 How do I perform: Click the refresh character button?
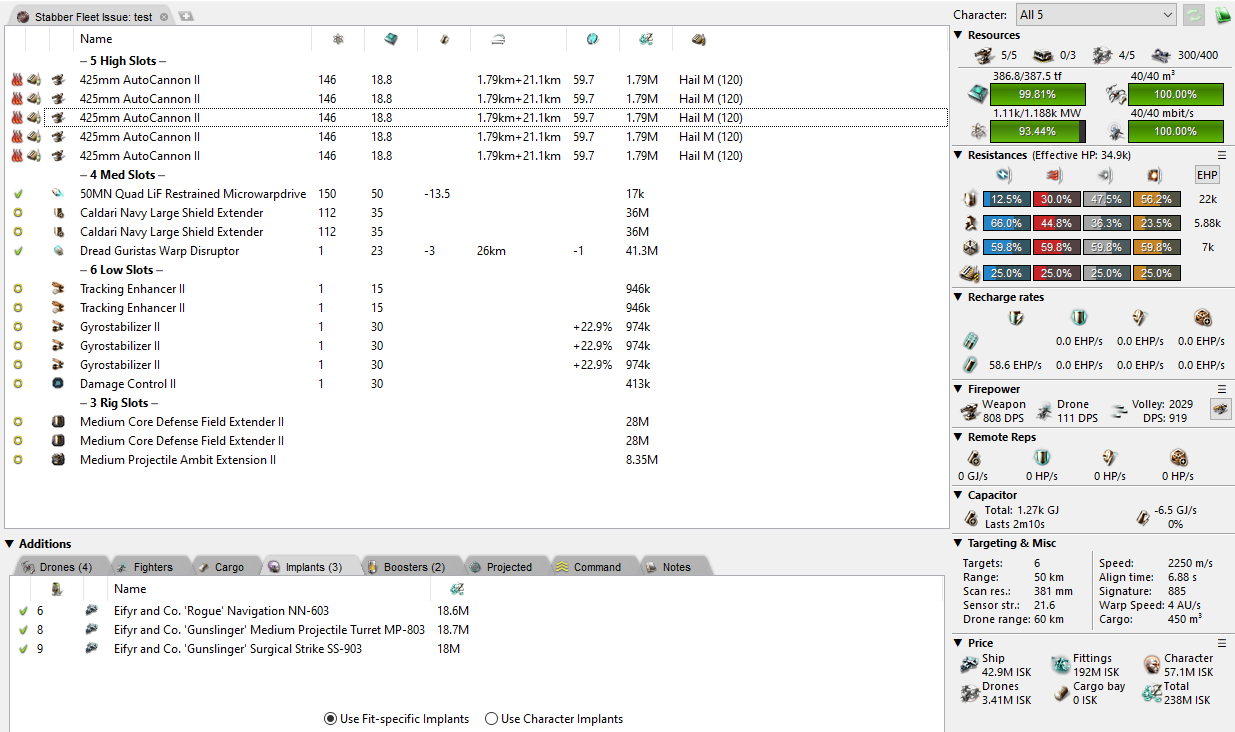tap(1193, 15)
